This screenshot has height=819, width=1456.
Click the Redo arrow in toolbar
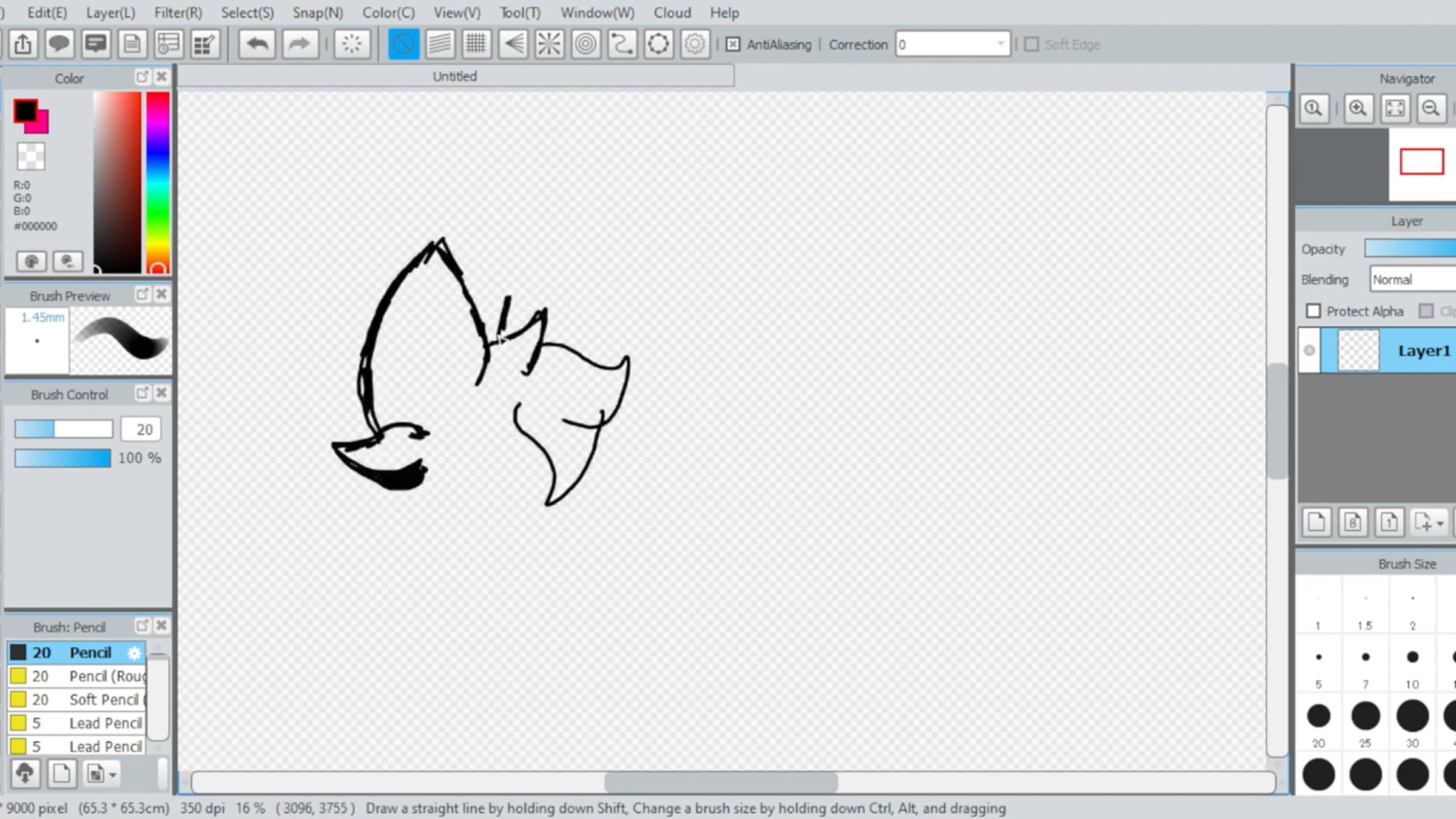[299, 44]
